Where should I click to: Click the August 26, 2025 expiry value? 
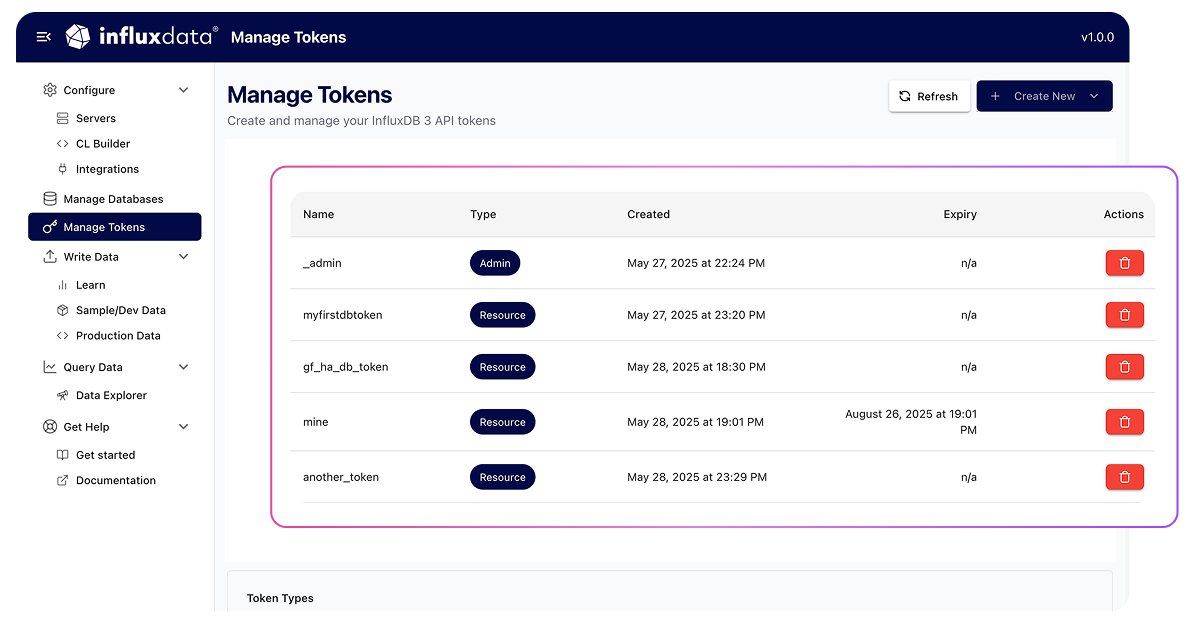point(911,422)
